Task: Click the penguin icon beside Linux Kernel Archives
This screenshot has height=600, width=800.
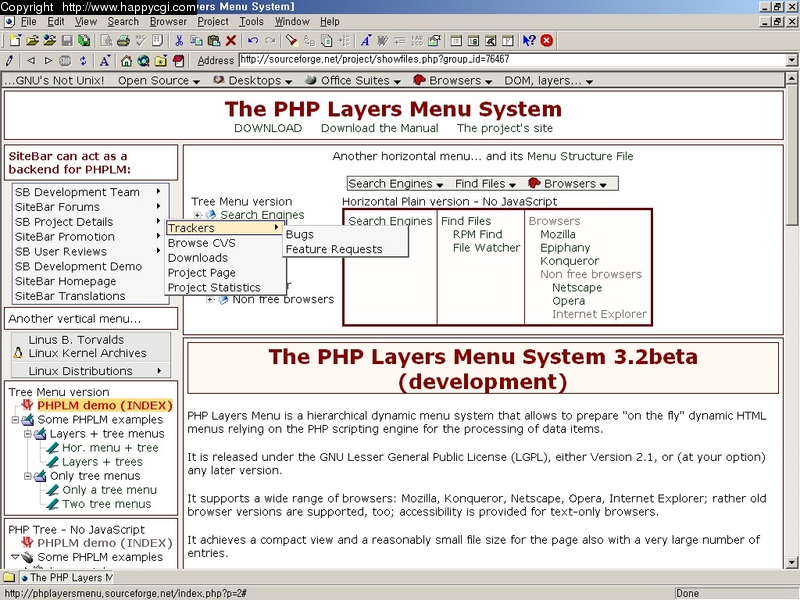Action: (18, 353)
